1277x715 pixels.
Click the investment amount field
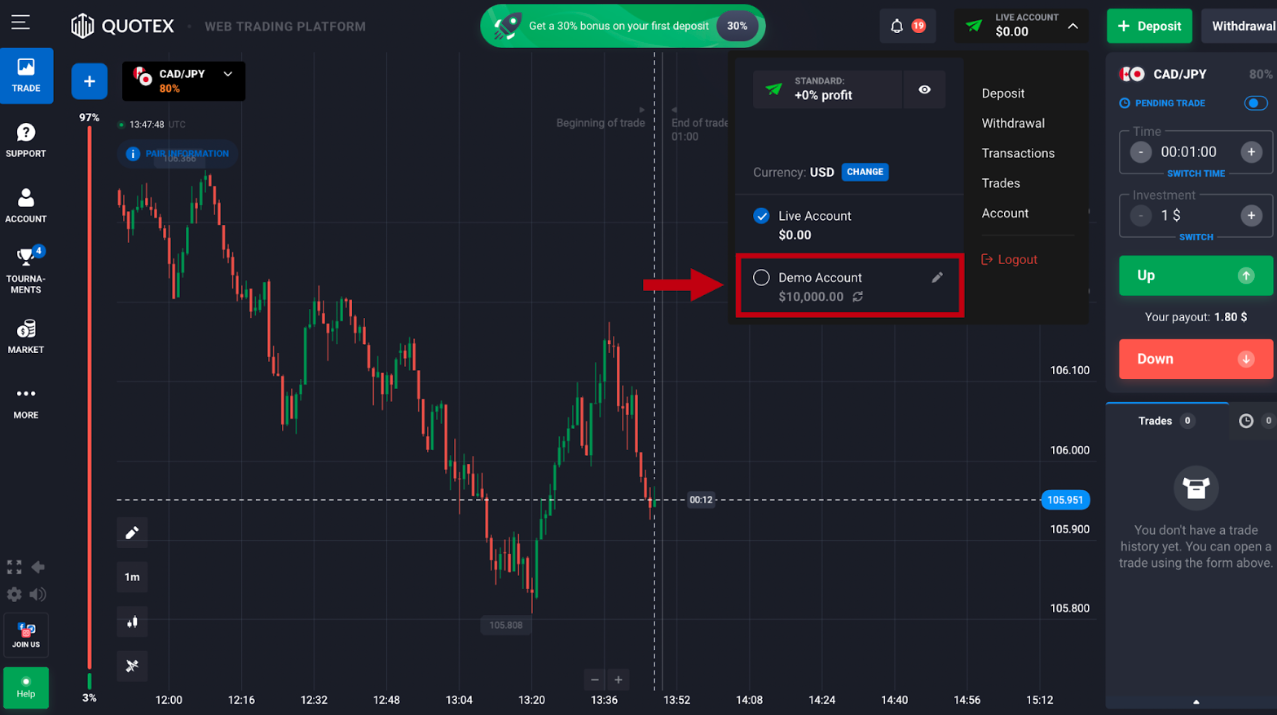(1196, 215)
